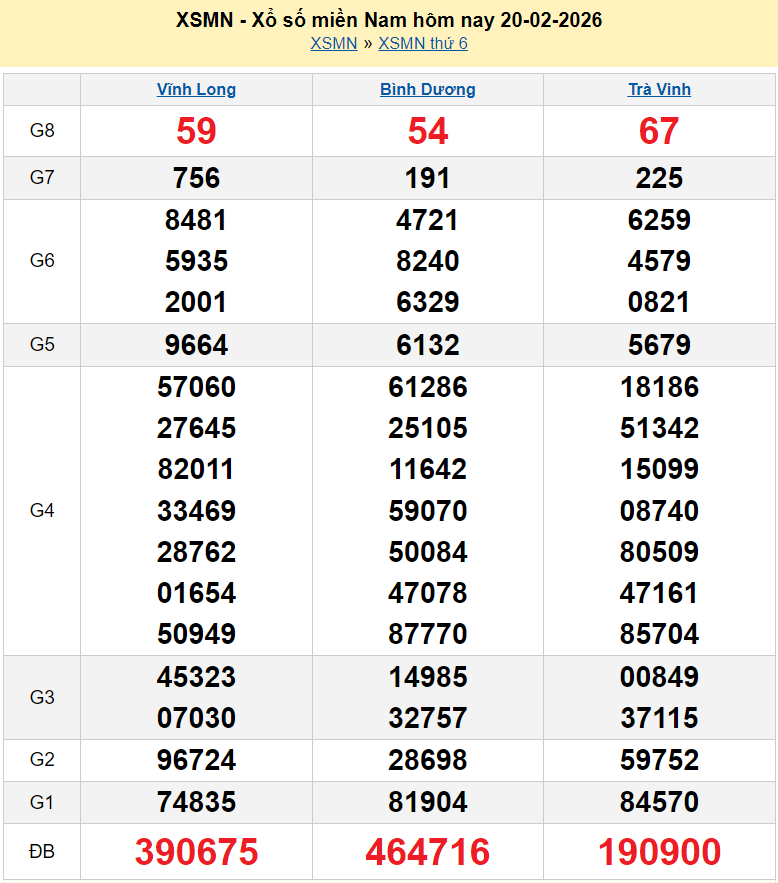Viewport: 778px width, 883px height.
Task: Open the Bình Dương province link
Action: click(427, 89)
